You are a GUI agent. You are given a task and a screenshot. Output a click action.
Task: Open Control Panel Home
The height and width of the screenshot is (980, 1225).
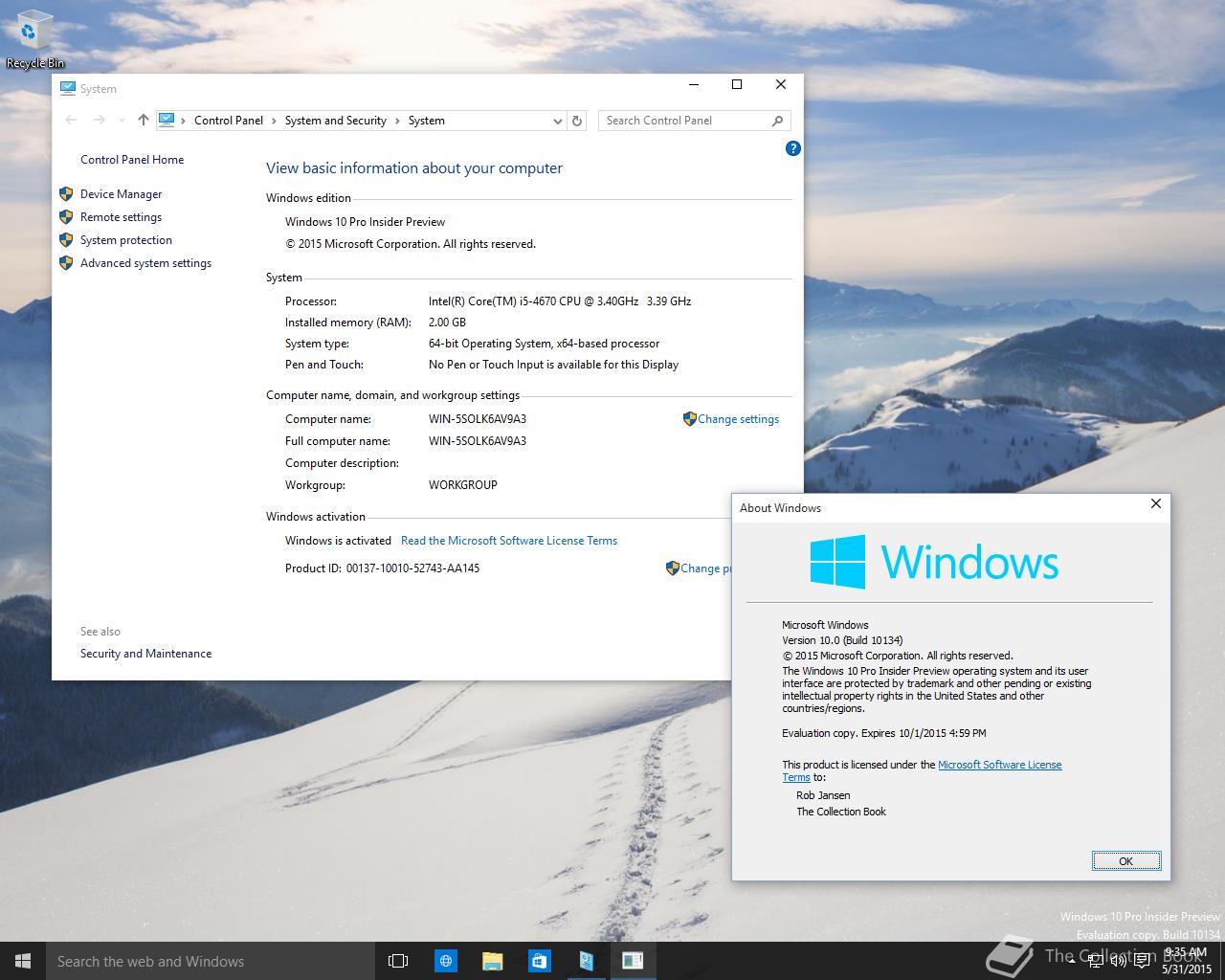click(x=132, y=160)
